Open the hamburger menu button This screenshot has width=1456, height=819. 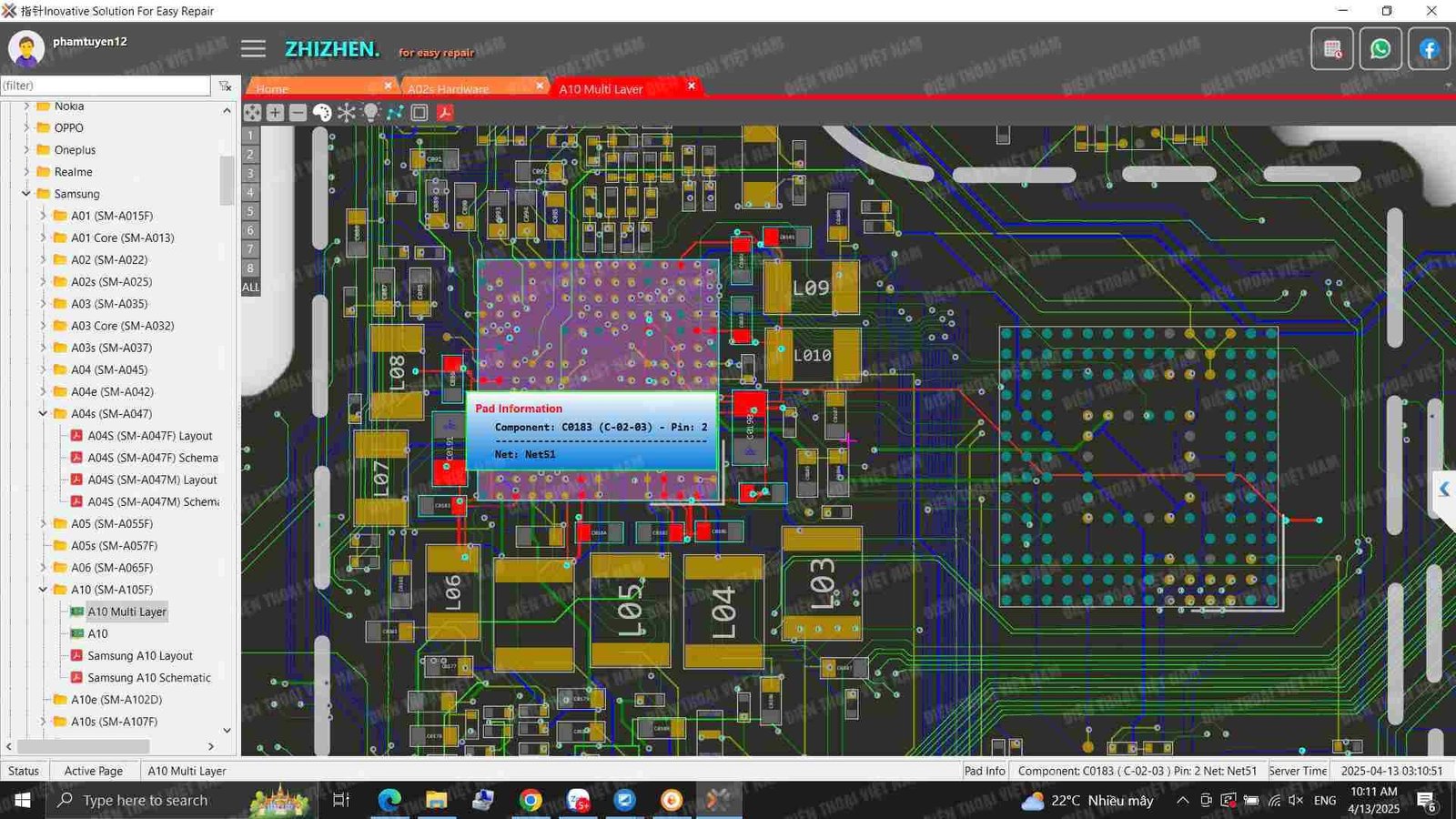pyautogui.click(x=253, y=49)
